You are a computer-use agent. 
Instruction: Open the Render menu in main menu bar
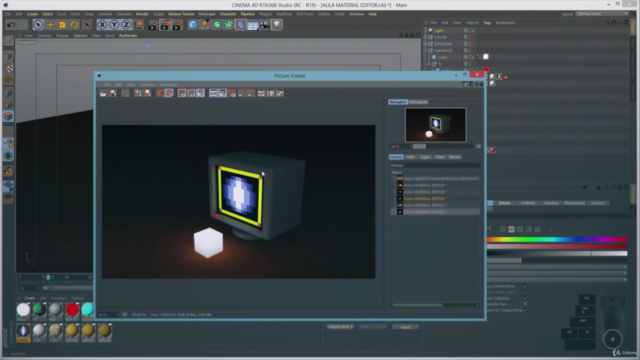pyautogui.click(x=142, y=14)
